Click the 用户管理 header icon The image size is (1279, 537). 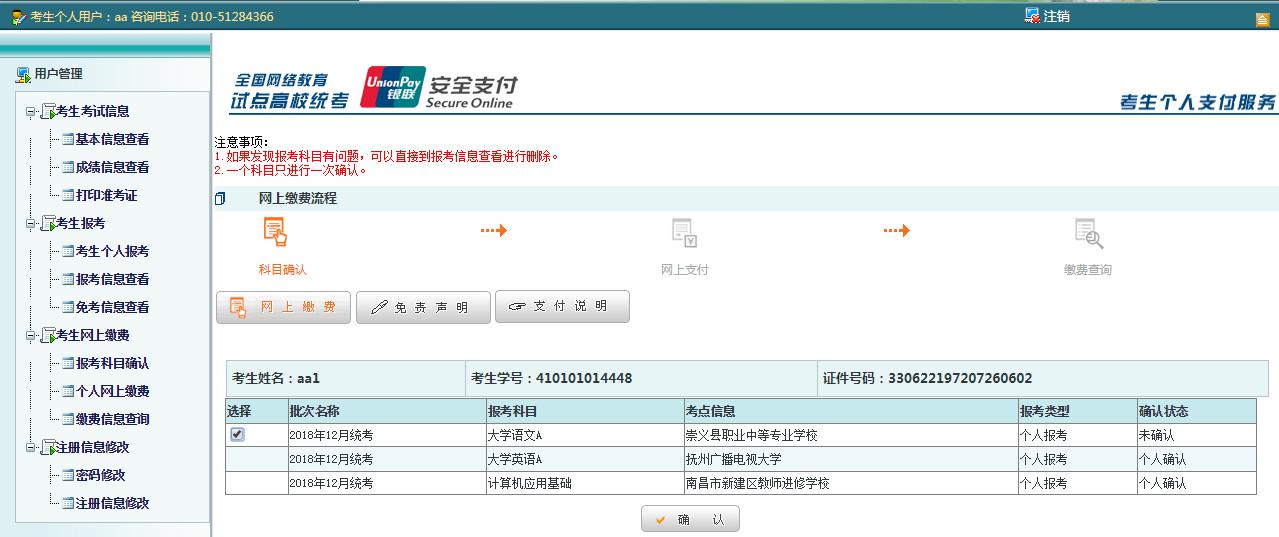pyautogui.click(x=23, y=74)
